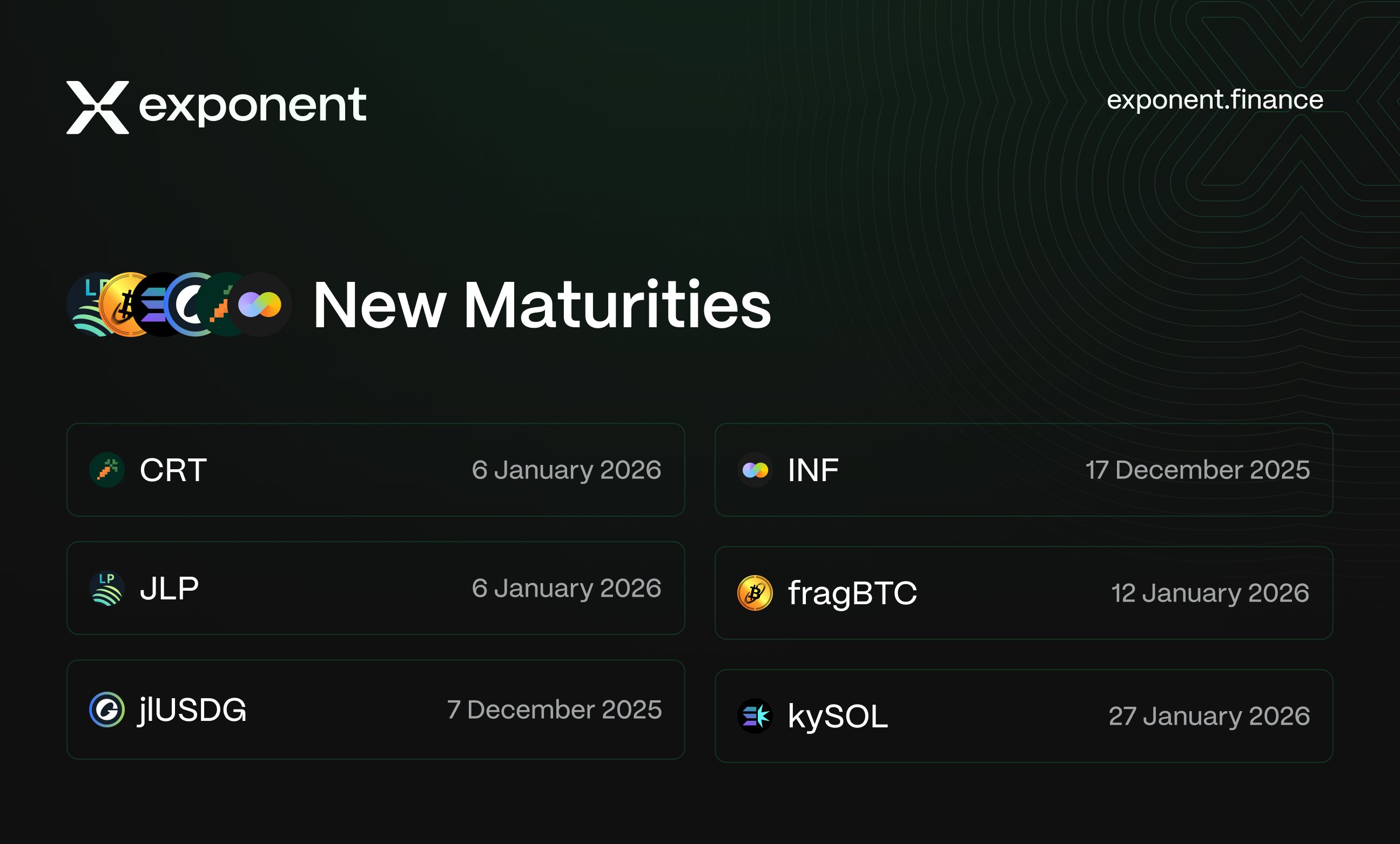
Task: Click the JLP token icon
Action: tap(107, 588)
